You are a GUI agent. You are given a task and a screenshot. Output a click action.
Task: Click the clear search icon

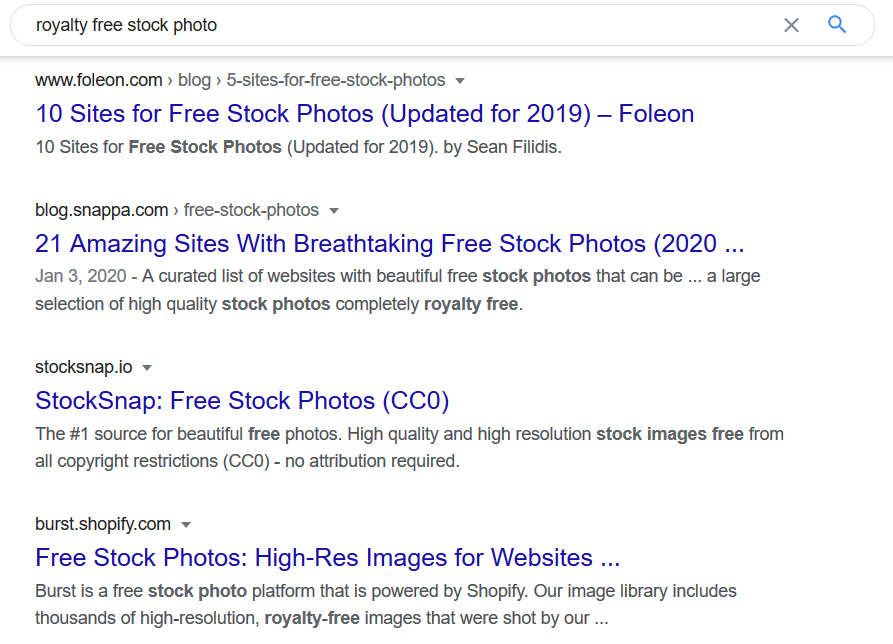pyautogui.click(x=791, y=25)
